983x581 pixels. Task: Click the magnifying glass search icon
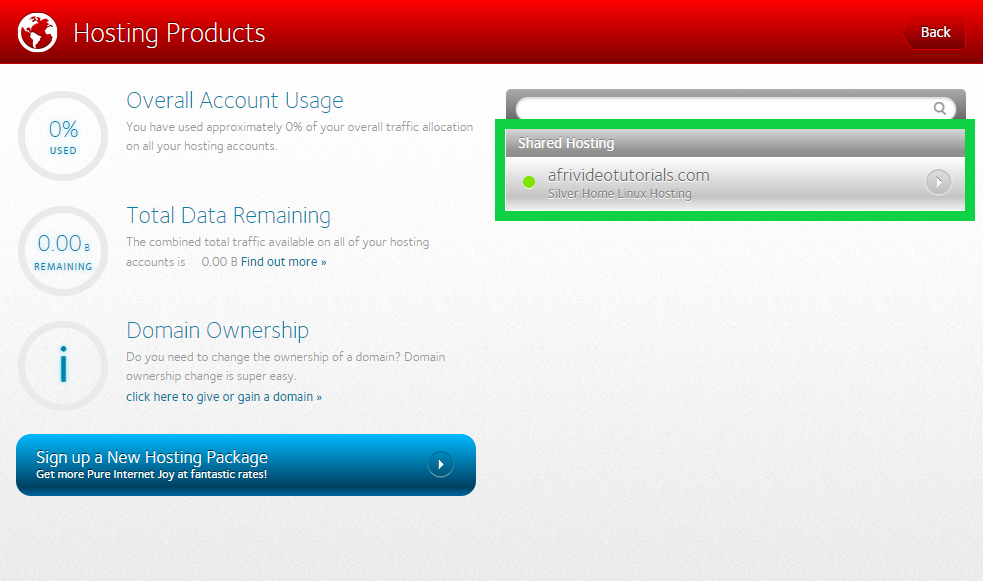point(940,108)
